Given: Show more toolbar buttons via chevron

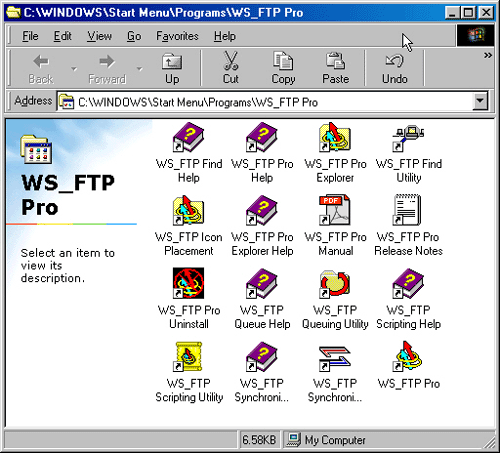Looking at the screenshot, I should pos(488,55).
